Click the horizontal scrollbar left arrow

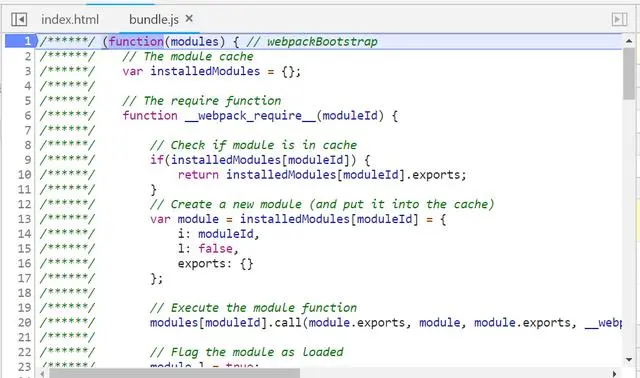42,373
